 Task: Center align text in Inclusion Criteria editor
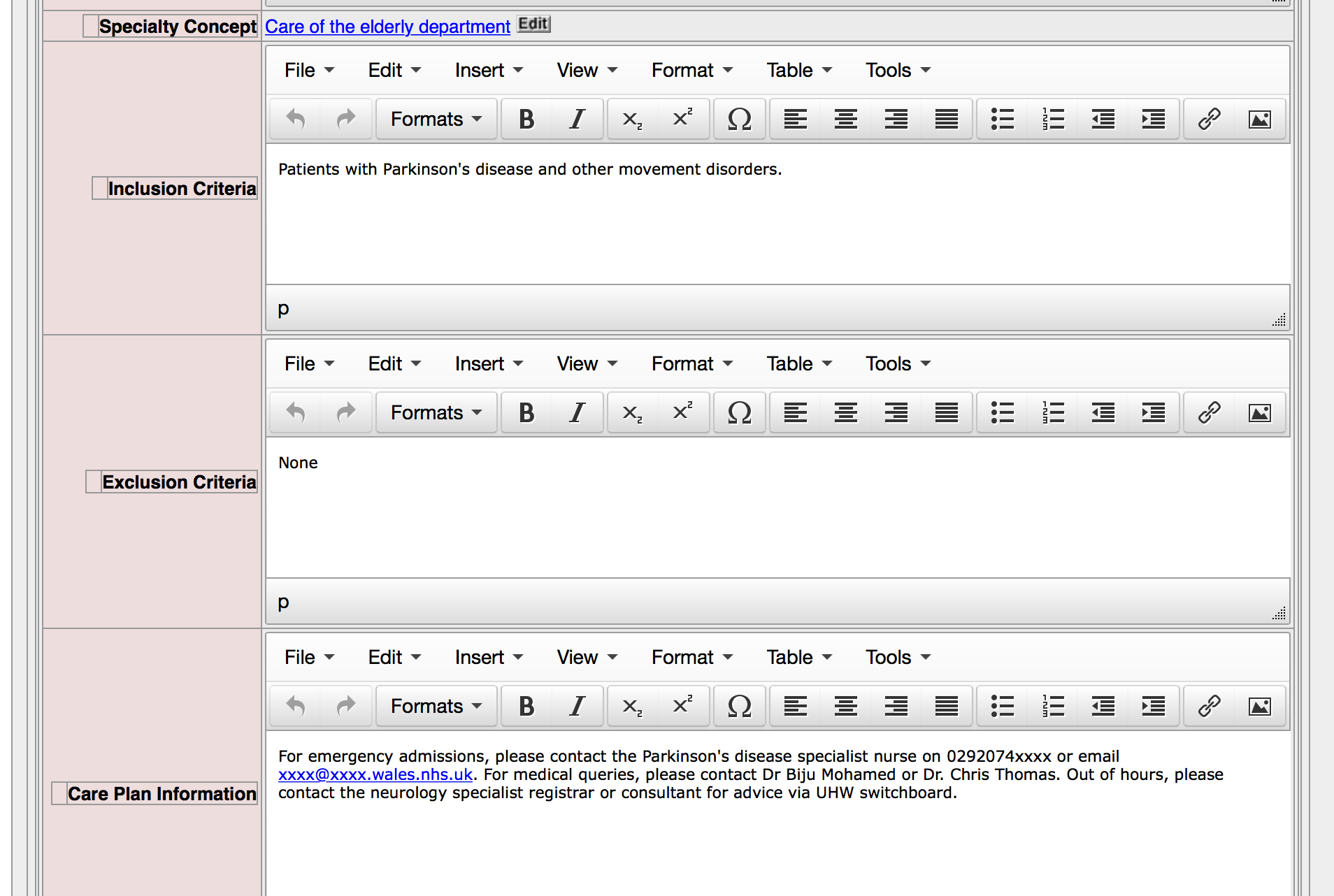pos(845,119)
